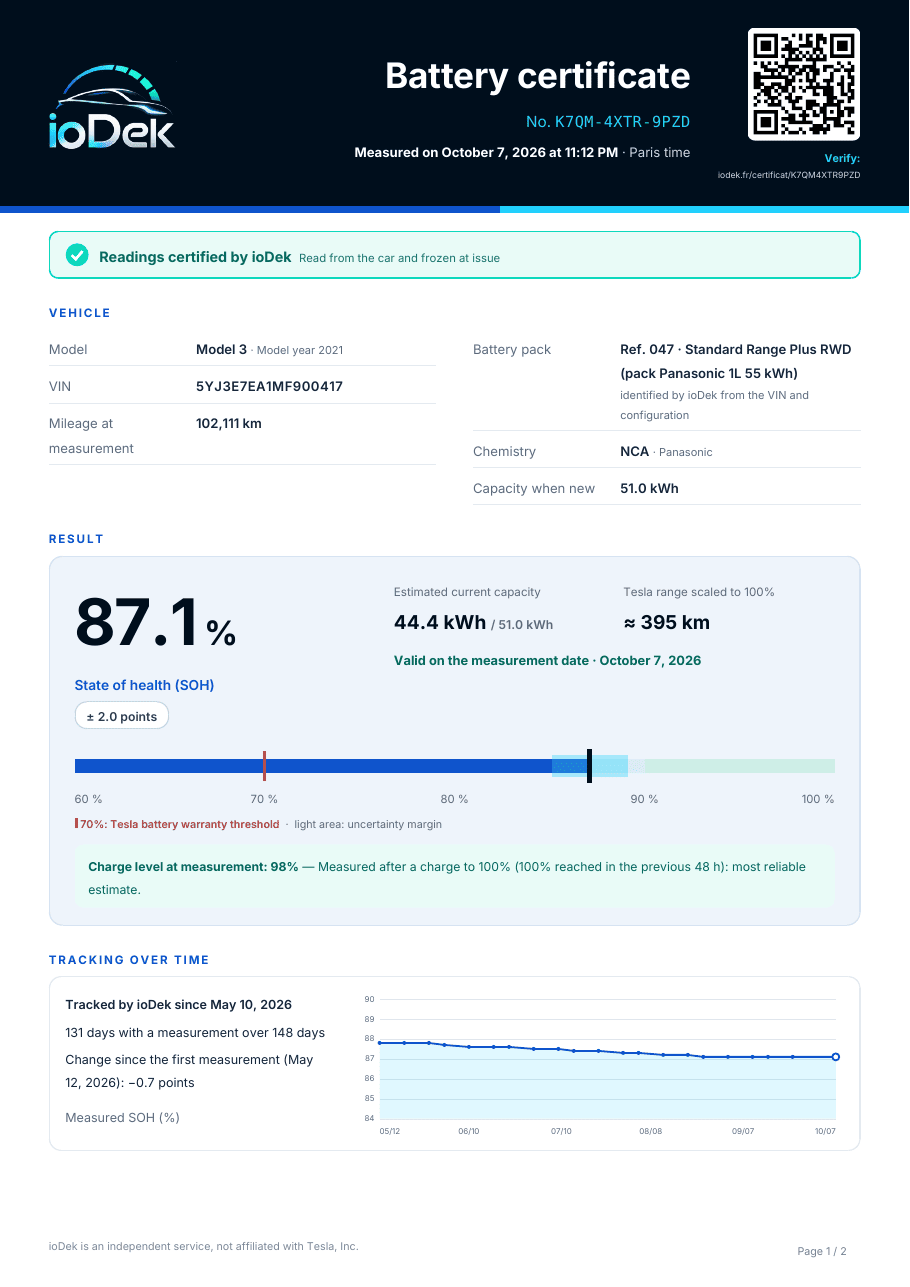The height and width of the screenshot is (1287, 910).
Task: Click 'Tracked by ioDek since May 10, 2026'
Action: tap(179, 1005)
